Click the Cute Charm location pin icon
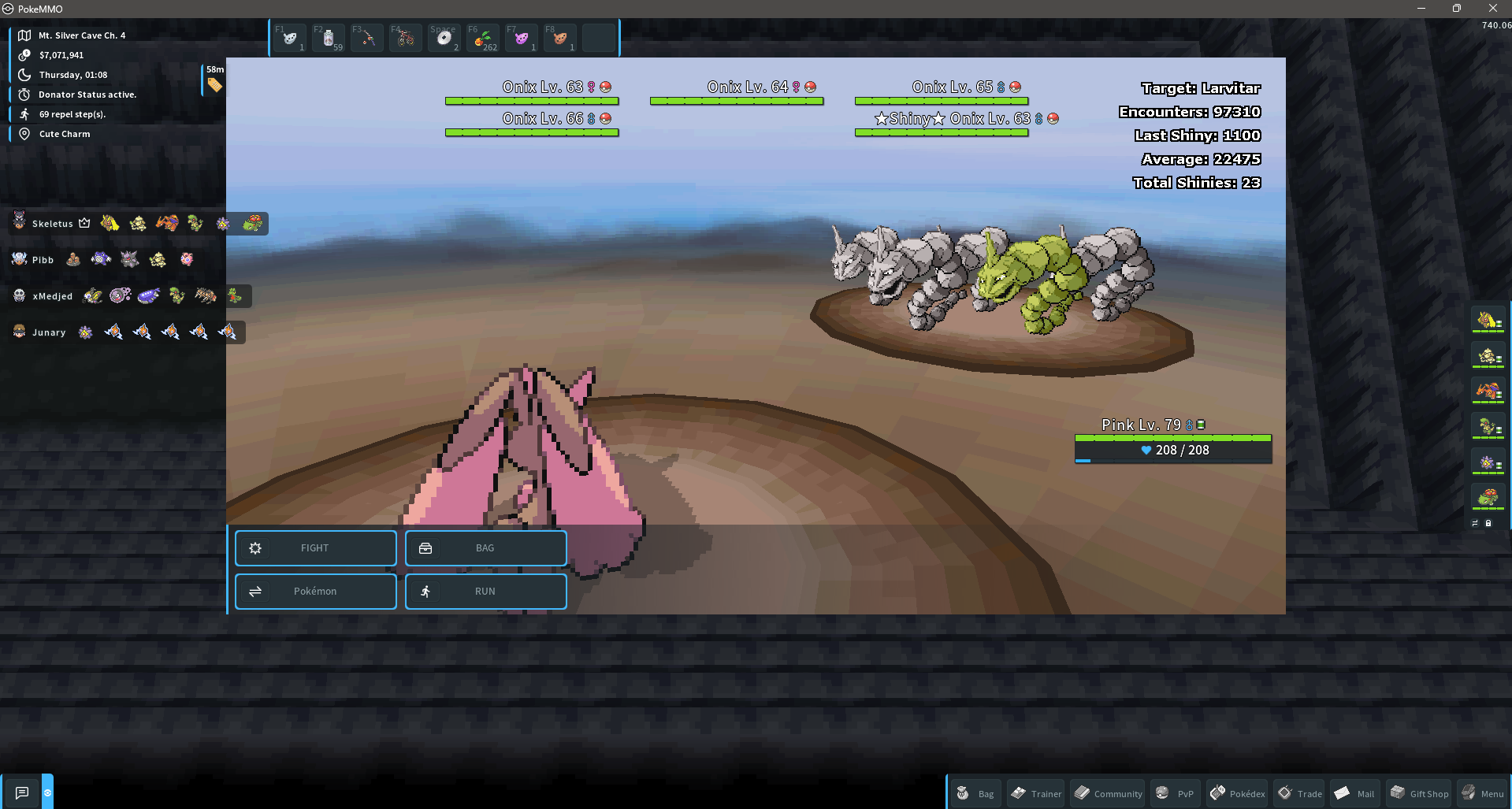Screen dimensions: 1512x809 [24, 134]
